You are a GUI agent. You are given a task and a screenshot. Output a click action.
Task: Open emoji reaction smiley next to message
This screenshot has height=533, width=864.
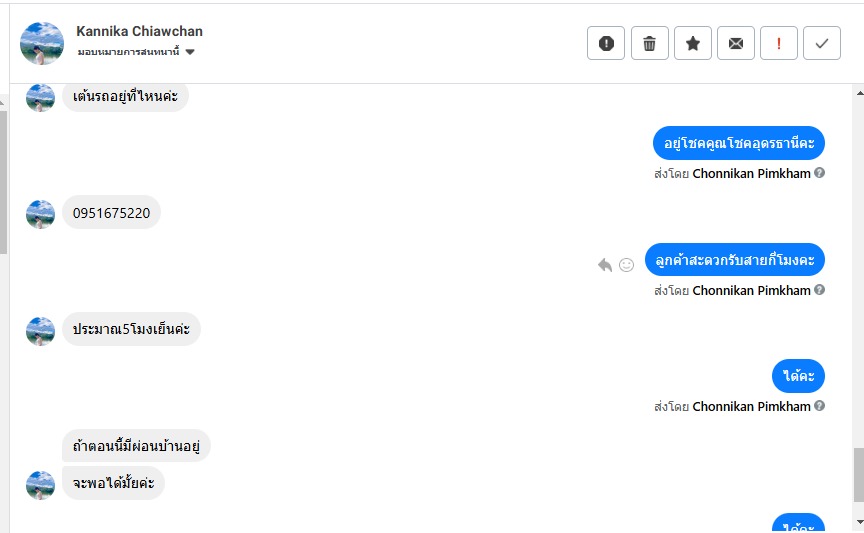point(627,265)
